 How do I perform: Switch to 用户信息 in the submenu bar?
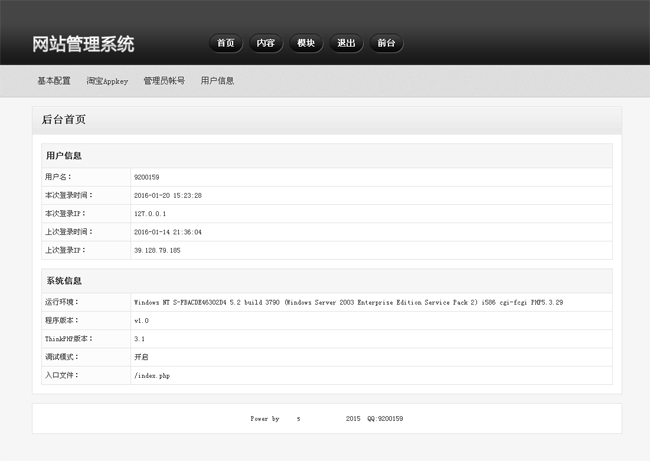[x=217, y=81]
